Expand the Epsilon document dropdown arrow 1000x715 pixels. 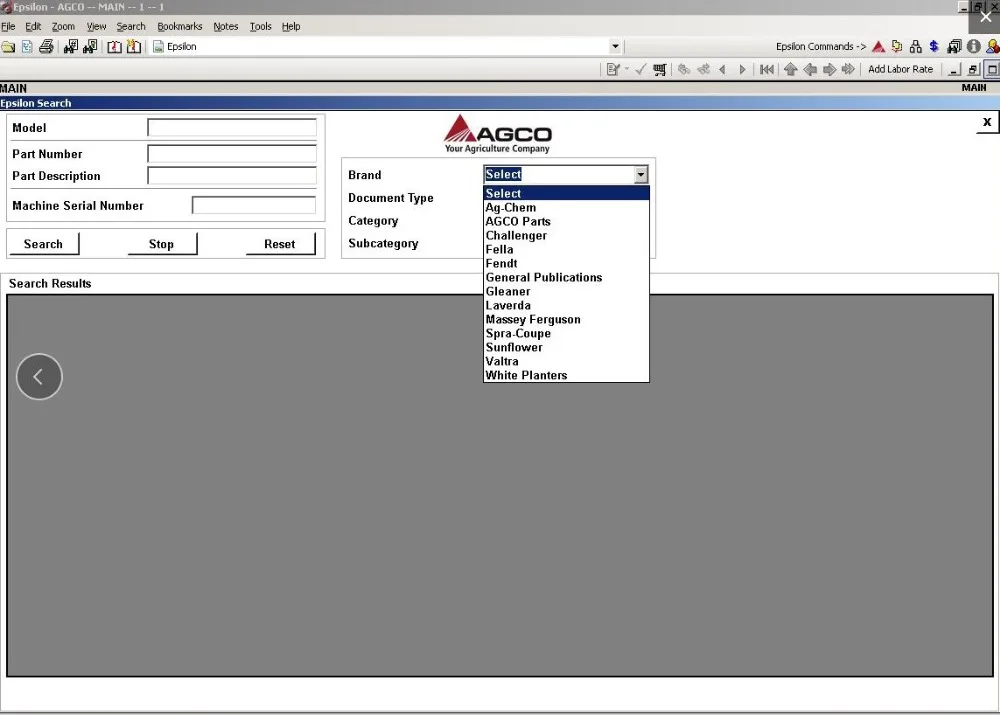(x=615, y=47)
